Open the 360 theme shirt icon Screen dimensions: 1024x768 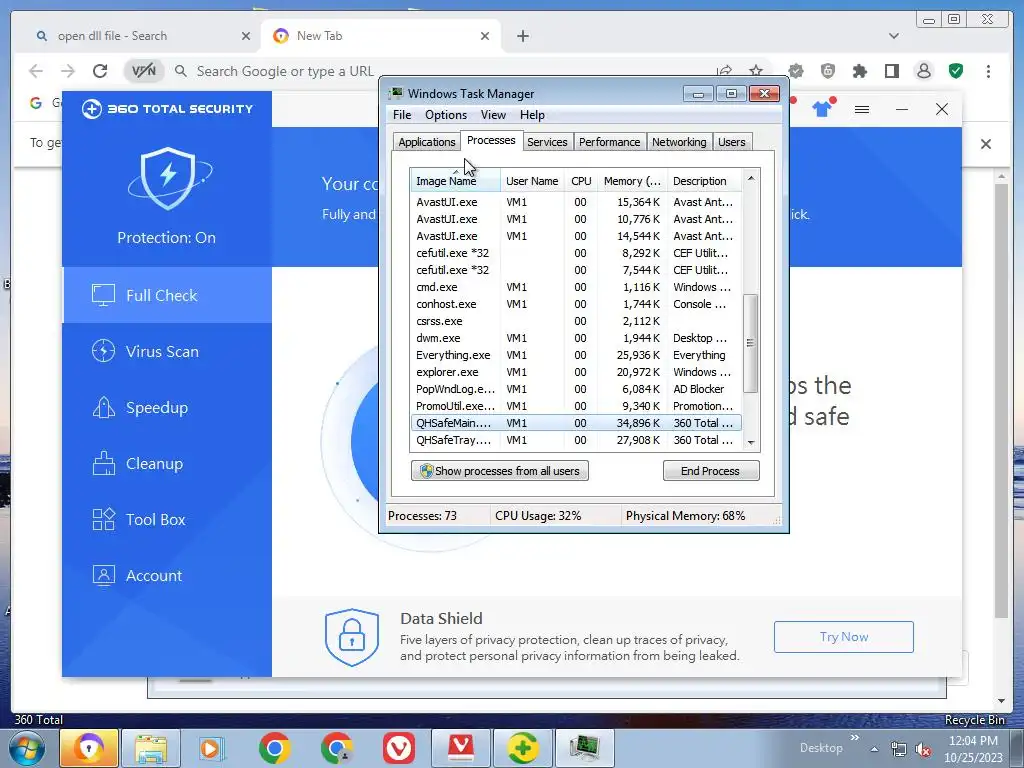(x=822, y=108)
